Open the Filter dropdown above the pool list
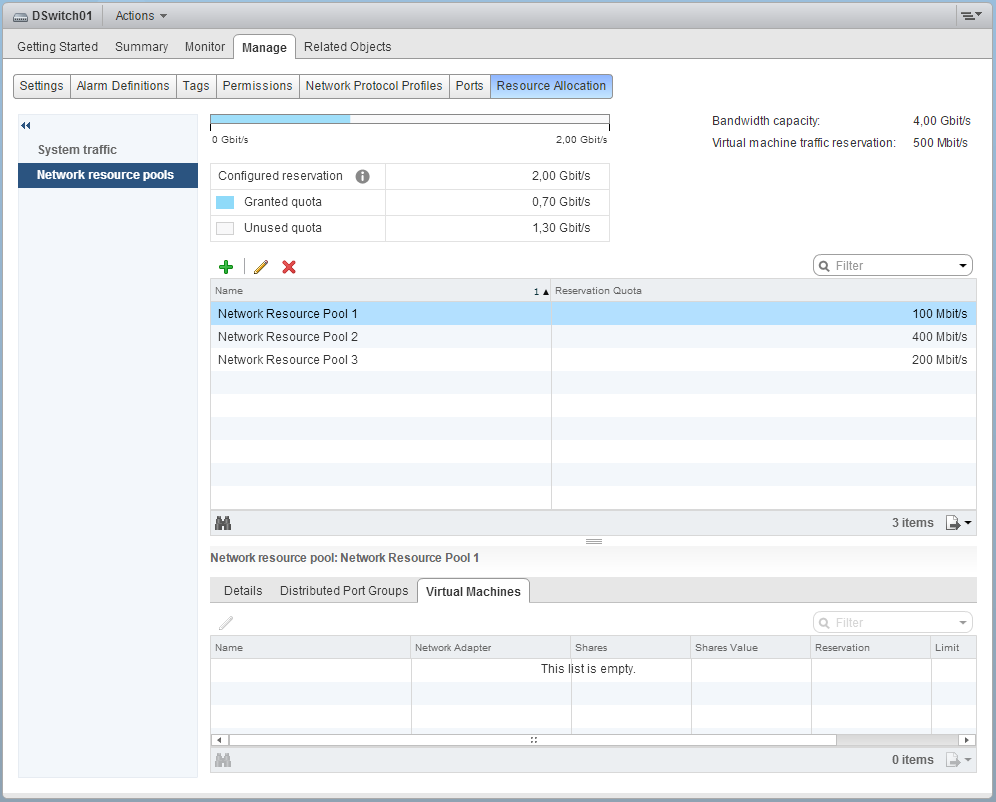This screenshot has height=802, width=996. [961, 264]
